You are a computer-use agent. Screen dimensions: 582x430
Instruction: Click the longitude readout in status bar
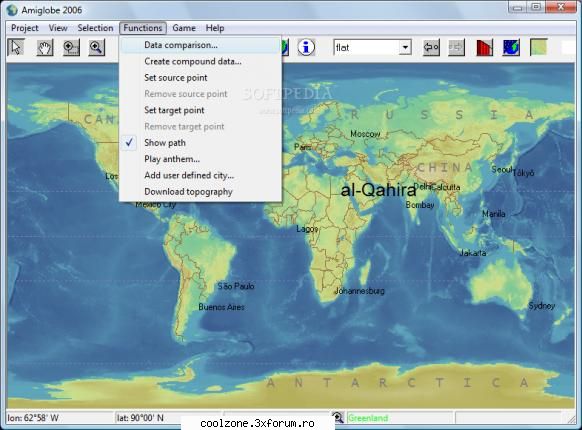[x=33, y=418]
